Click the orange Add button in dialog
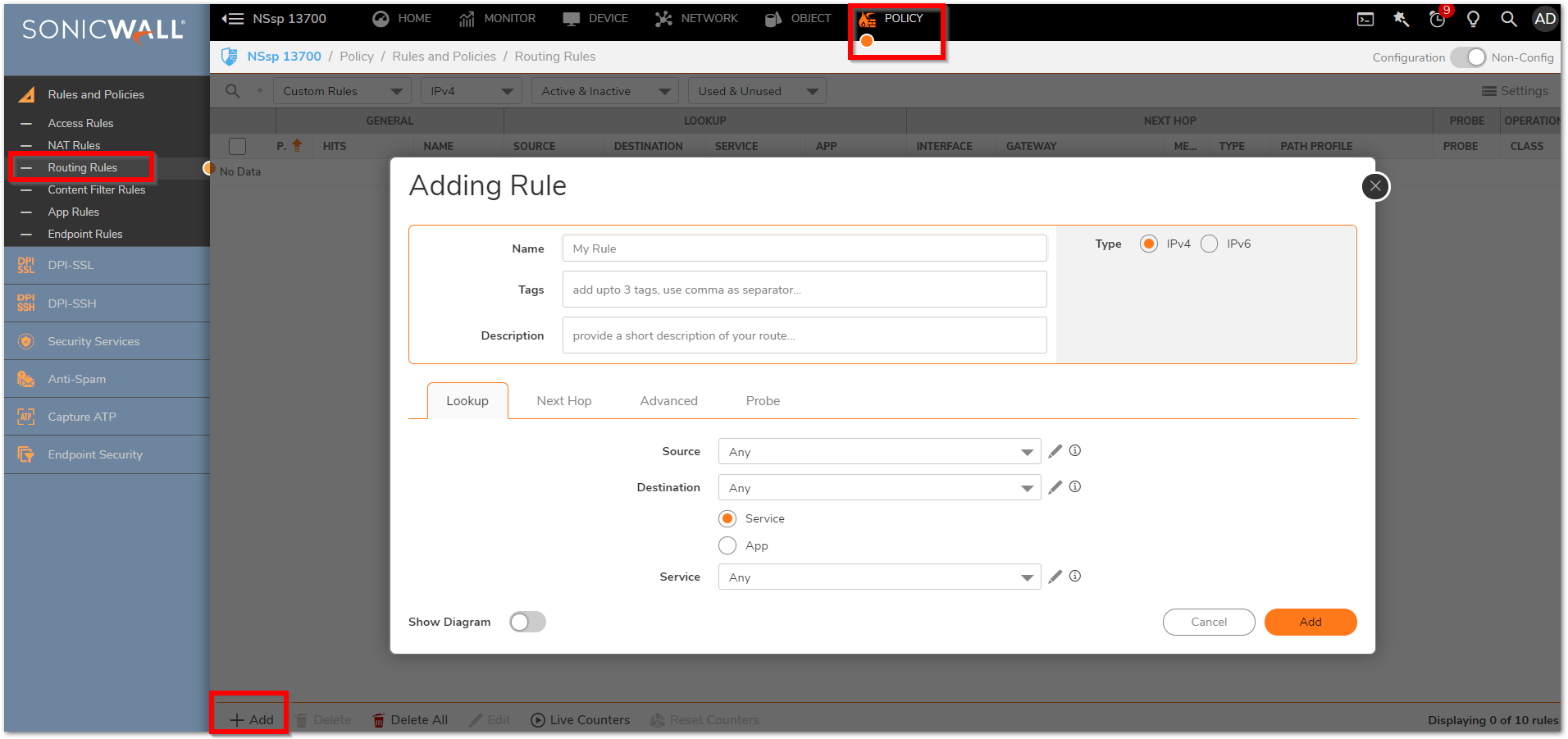1568x739 pixels. (1310, 622)
